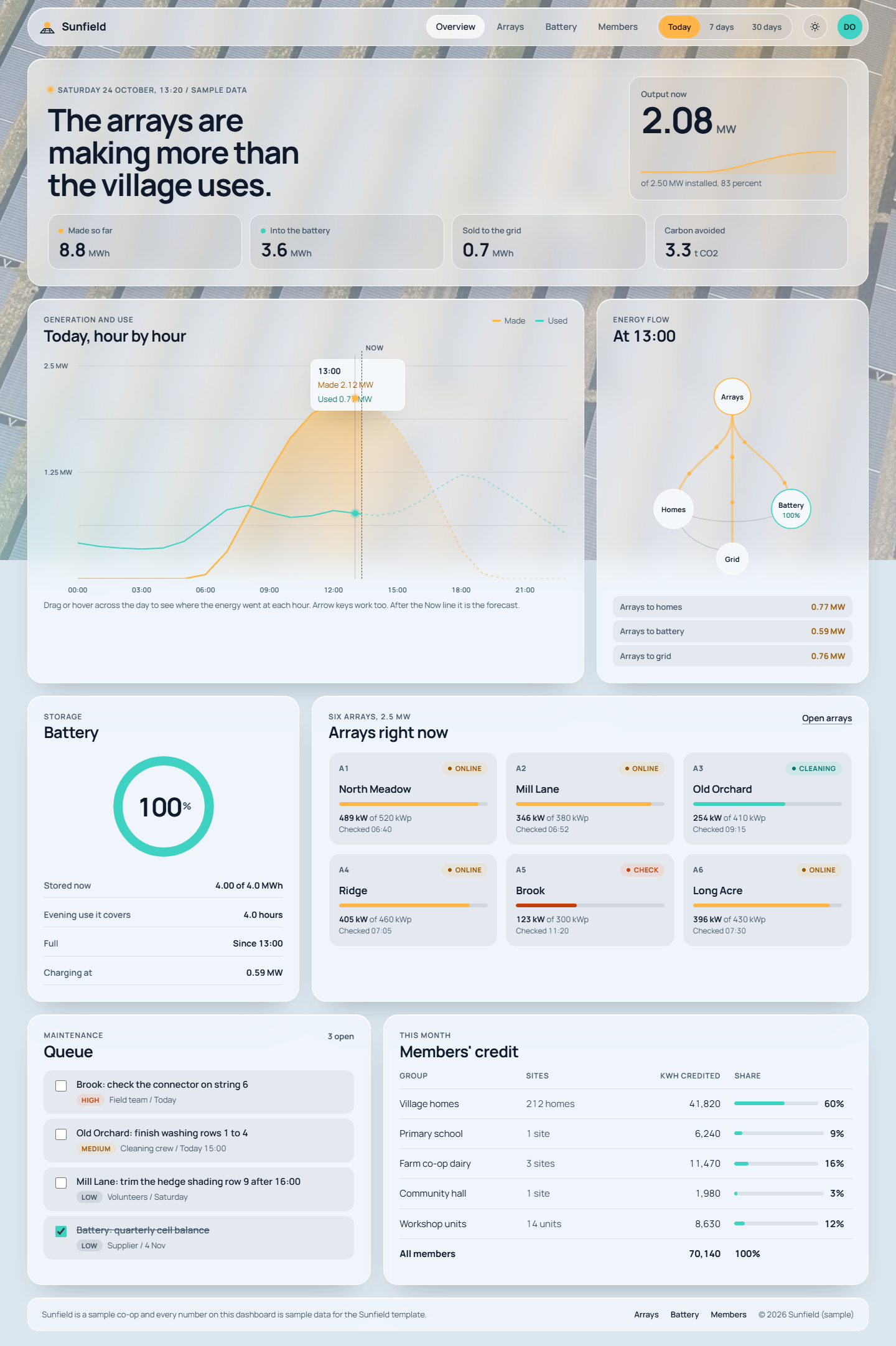Click the Sunfield logo icon

click(47, 27)
